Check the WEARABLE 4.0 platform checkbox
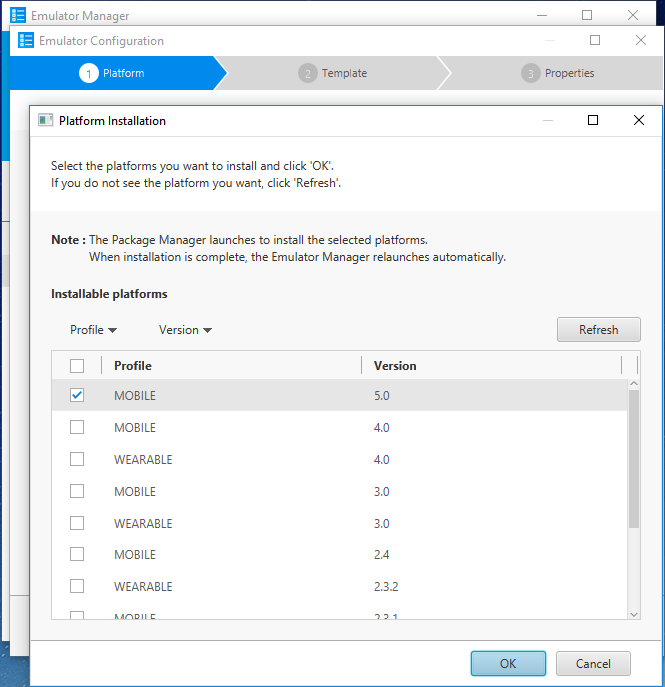 (x=77, y=459)
